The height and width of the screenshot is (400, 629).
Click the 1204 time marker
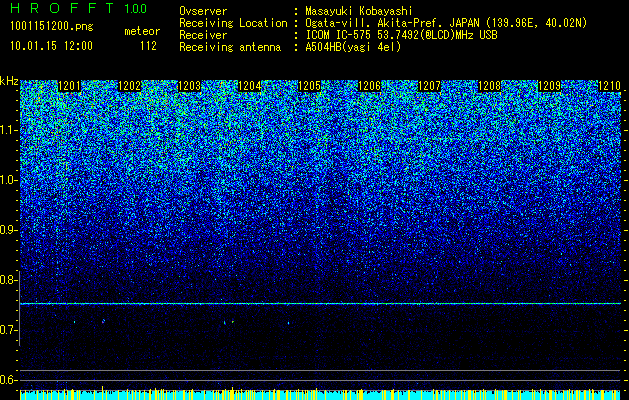pos(249,86)
